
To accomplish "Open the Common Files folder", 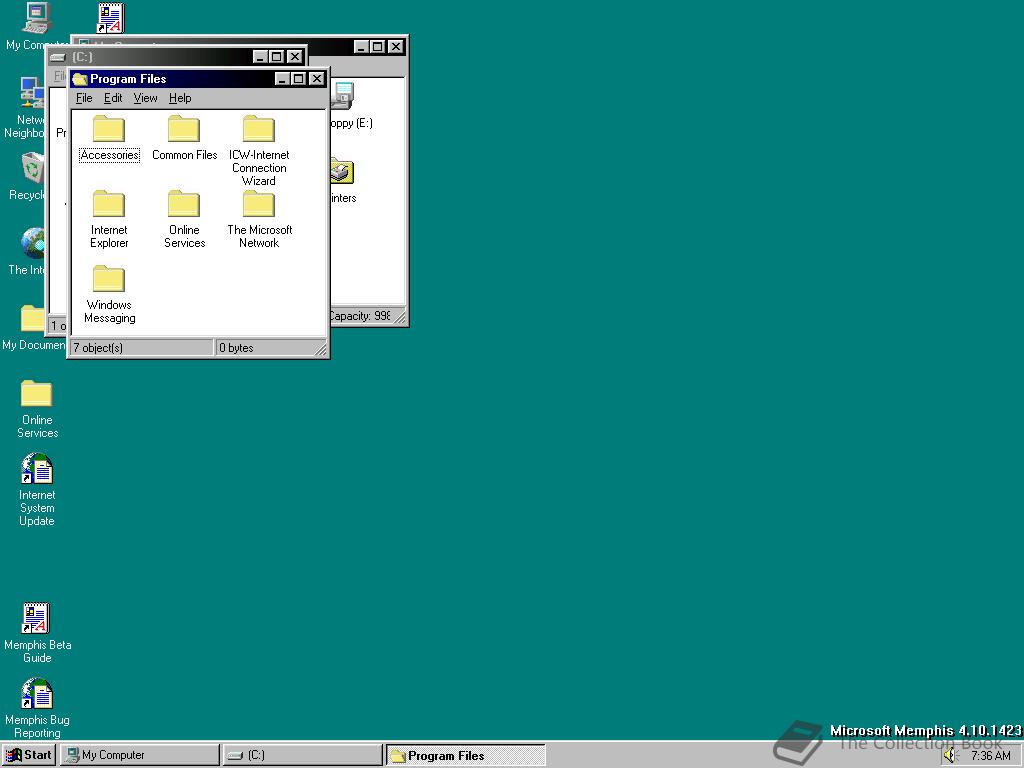I will (x=183, y=128).
